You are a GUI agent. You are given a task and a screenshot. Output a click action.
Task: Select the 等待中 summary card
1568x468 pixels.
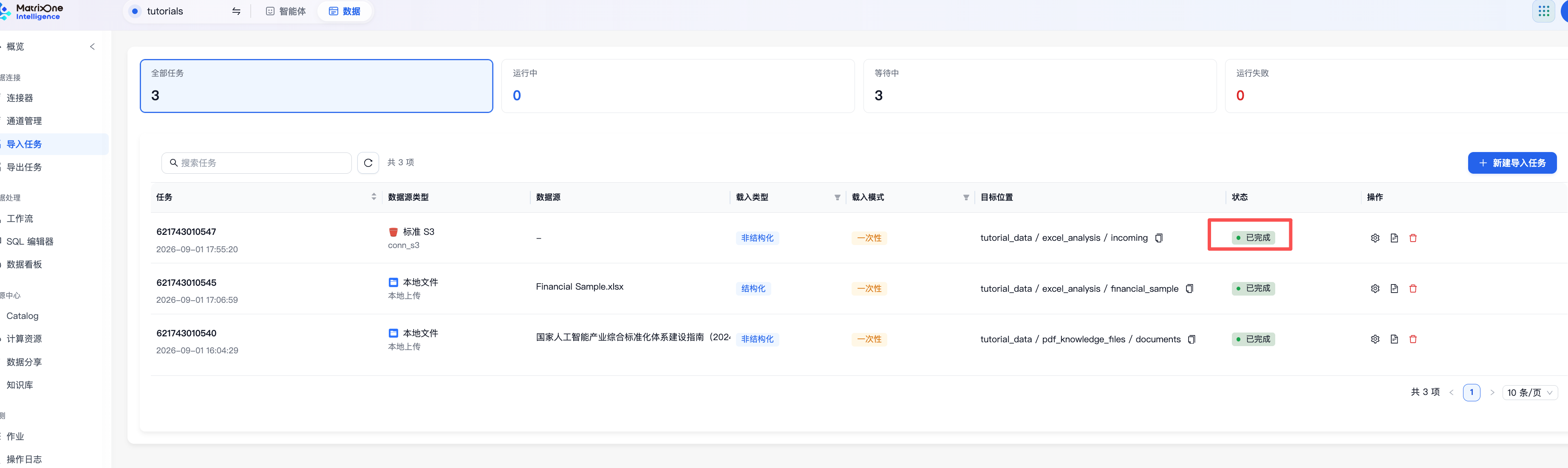[1040, 86]
